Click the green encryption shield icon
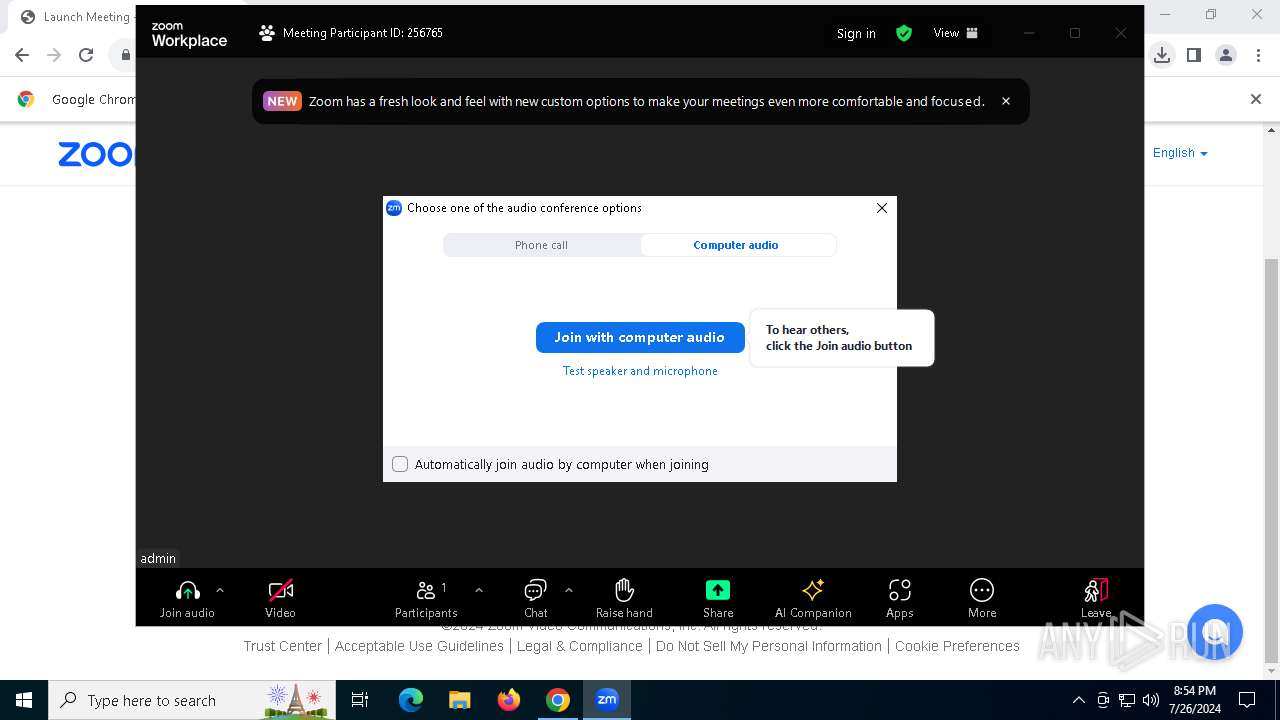Image resolution: width=1280 pixels, height=720 pixels. coord(904,33)
